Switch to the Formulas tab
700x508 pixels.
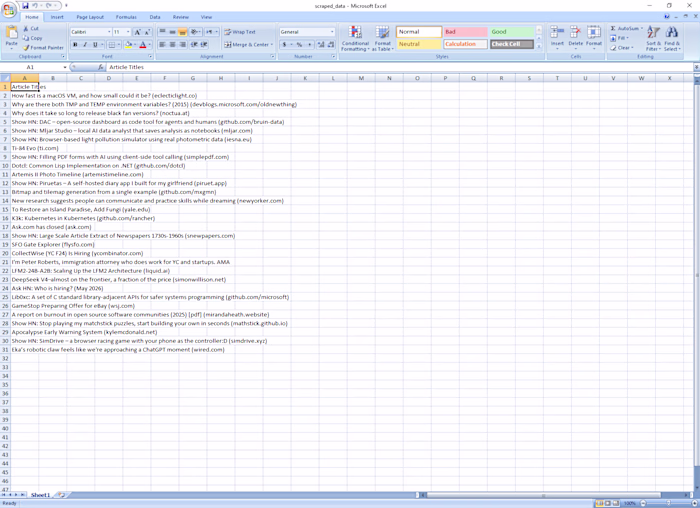coord(126,17)
